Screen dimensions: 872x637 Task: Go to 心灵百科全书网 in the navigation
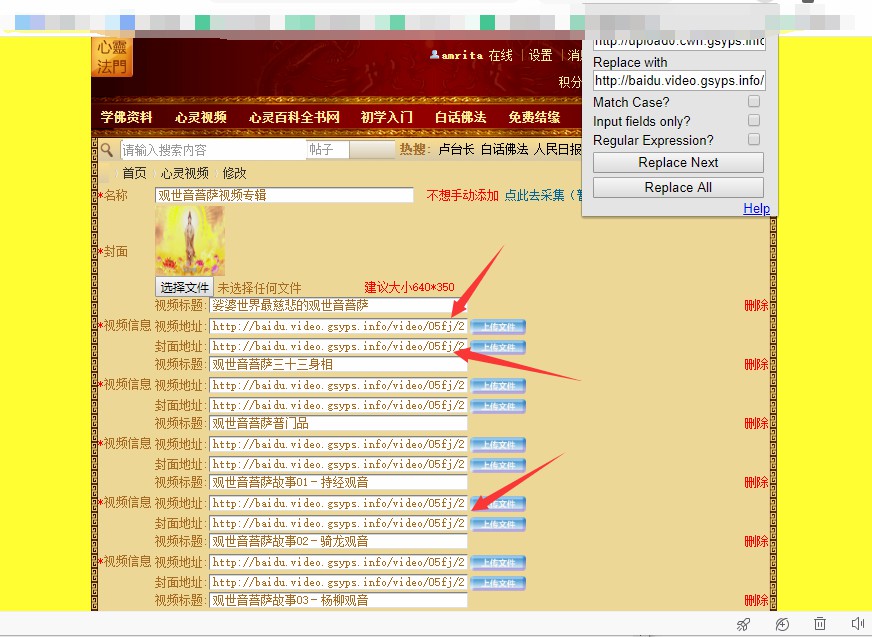294,117
